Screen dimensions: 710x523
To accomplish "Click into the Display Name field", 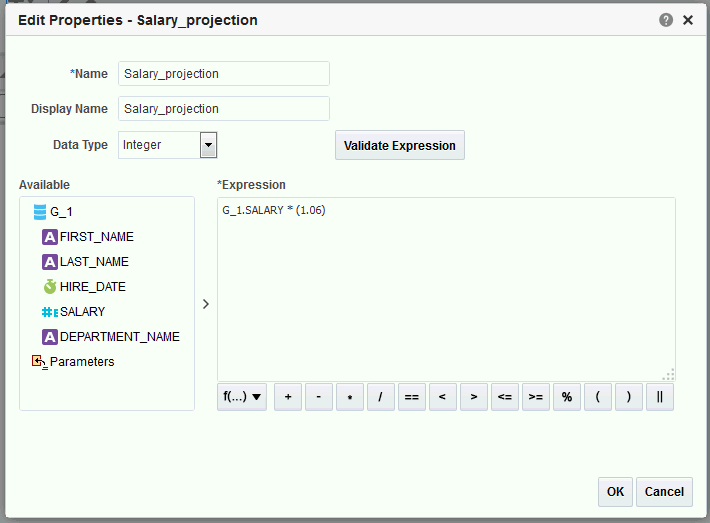I will (224, 109).
